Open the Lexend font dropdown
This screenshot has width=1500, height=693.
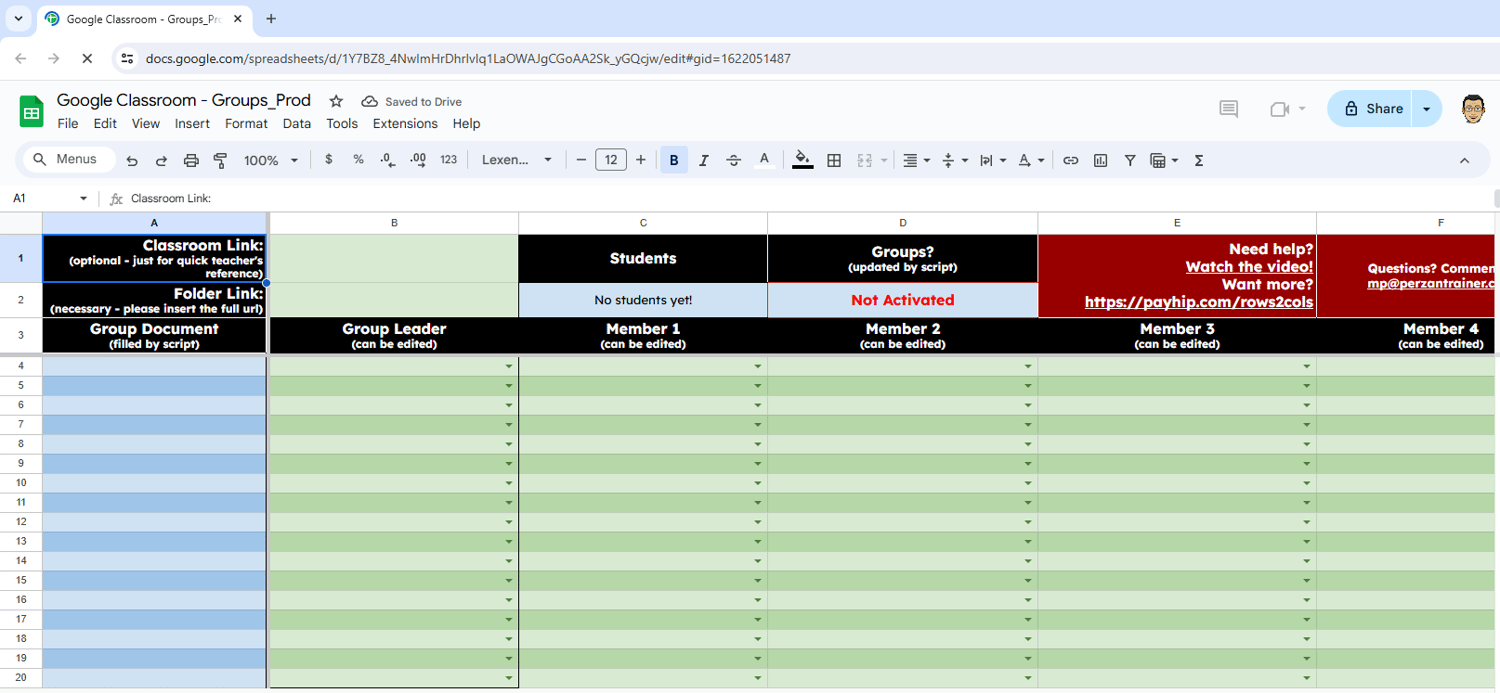coord(517,160)
